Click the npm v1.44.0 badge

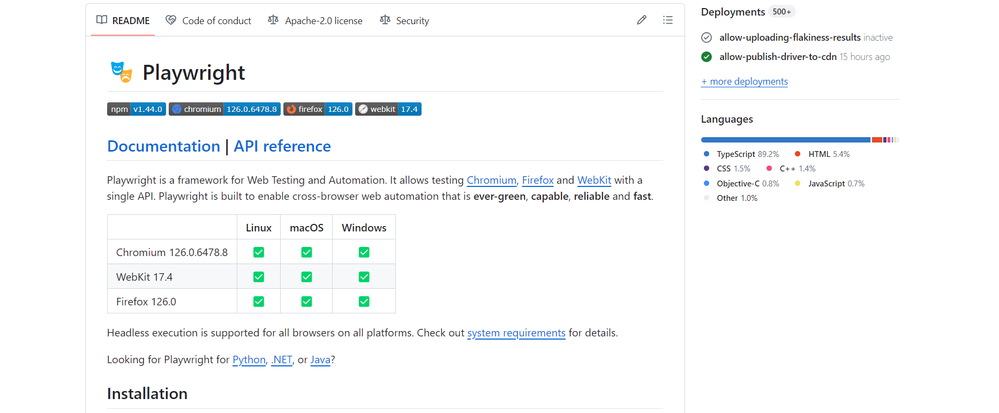pos(136,109)
